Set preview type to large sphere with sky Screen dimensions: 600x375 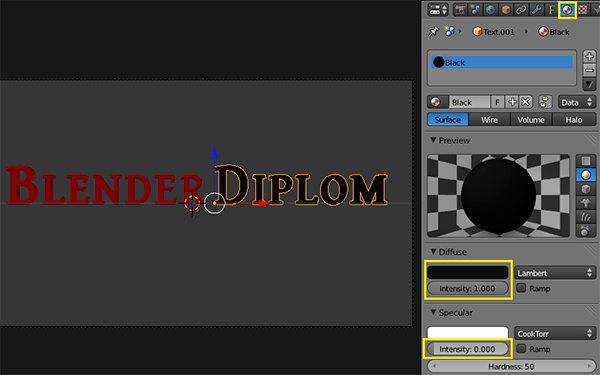click(586, 231)
